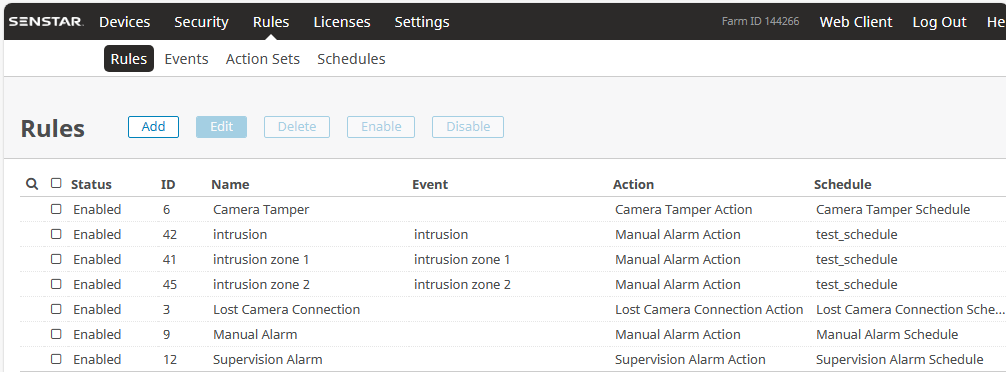Sort the table by Name column

(230, 185)
